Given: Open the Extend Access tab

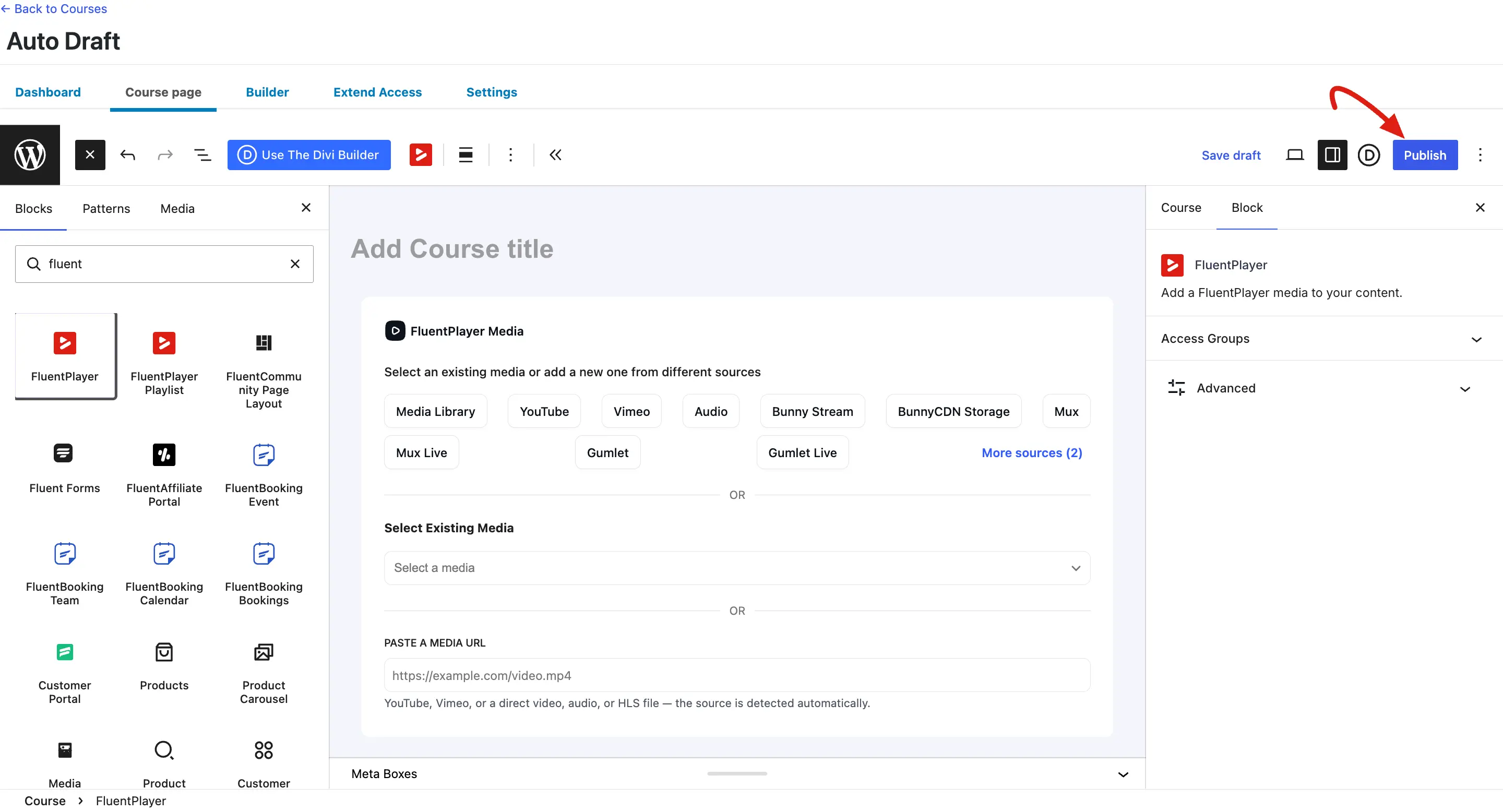Looking at the screenshot, I should (377, 92).
